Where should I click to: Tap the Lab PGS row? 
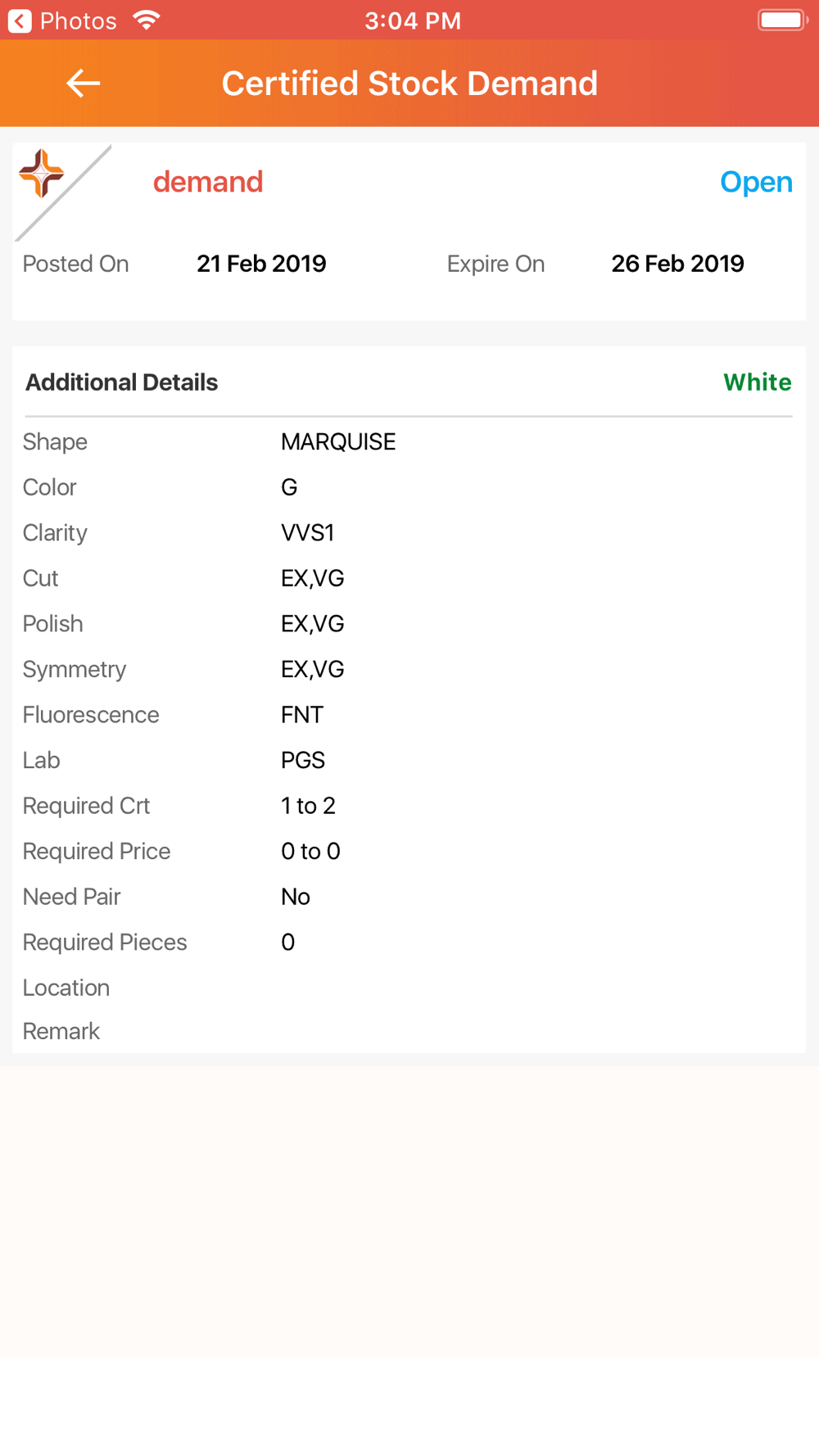[x=409, y=761]
